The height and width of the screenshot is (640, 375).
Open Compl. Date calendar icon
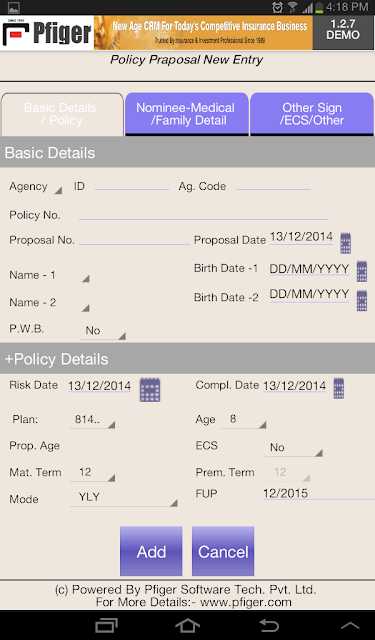(339, 388)
